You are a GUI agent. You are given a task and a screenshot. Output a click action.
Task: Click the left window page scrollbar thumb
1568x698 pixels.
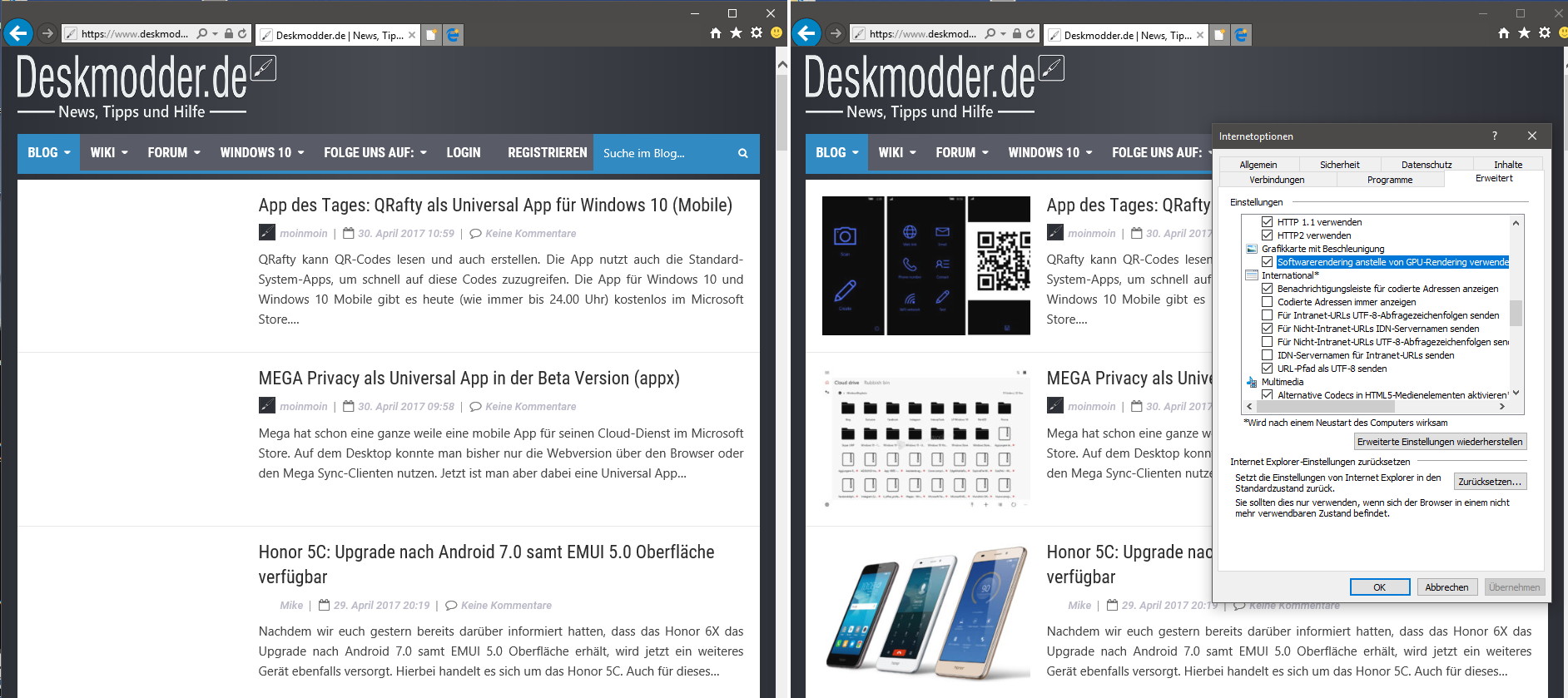pyautogui.click(x=782, y=112)
